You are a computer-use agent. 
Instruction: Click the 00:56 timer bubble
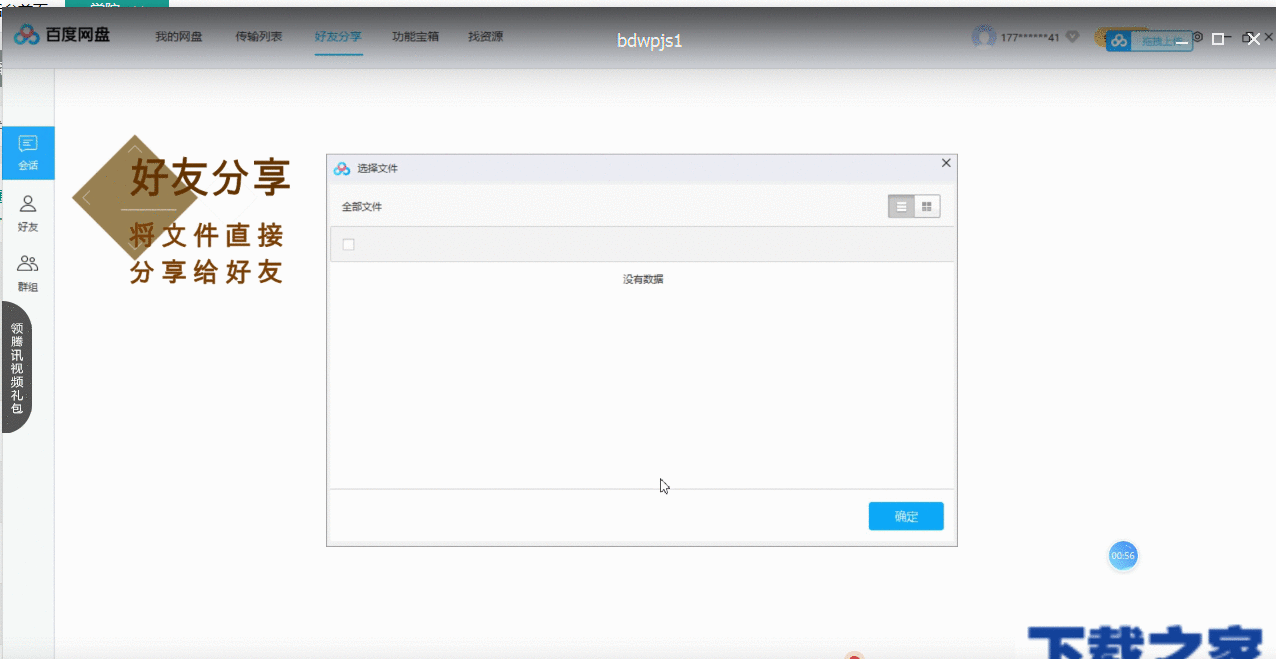point(1123,555)
